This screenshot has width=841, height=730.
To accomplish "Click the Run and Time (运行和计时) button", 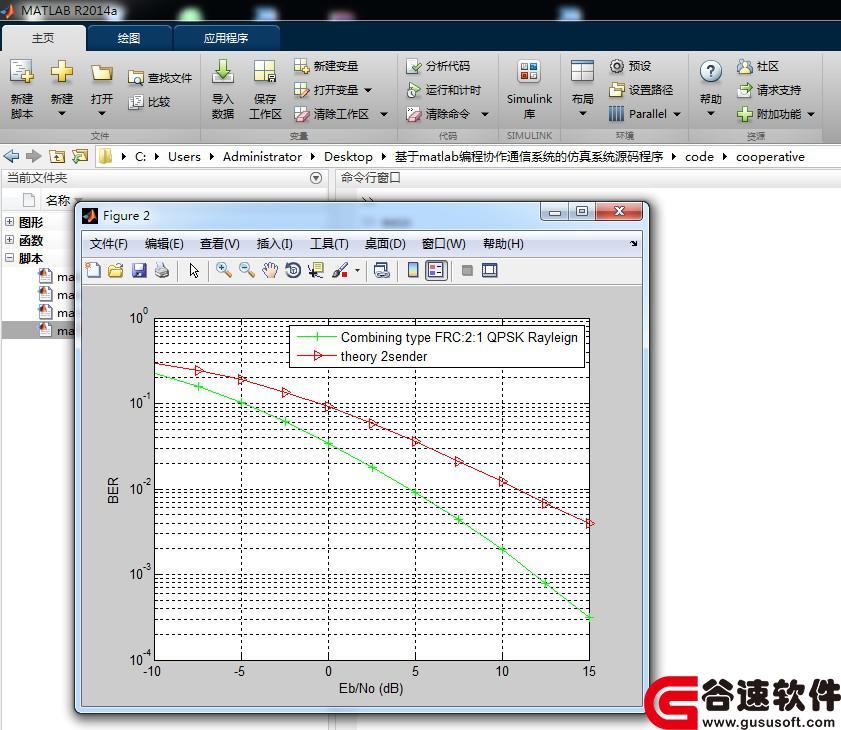I will (x=444, y=90).
